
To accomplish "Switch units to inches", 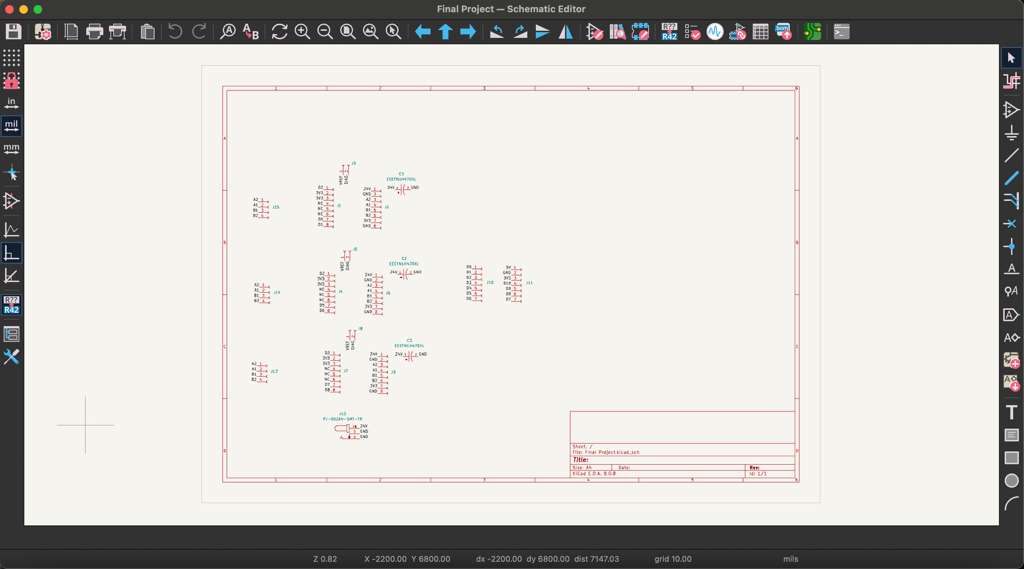I will (x=11, y=103).
